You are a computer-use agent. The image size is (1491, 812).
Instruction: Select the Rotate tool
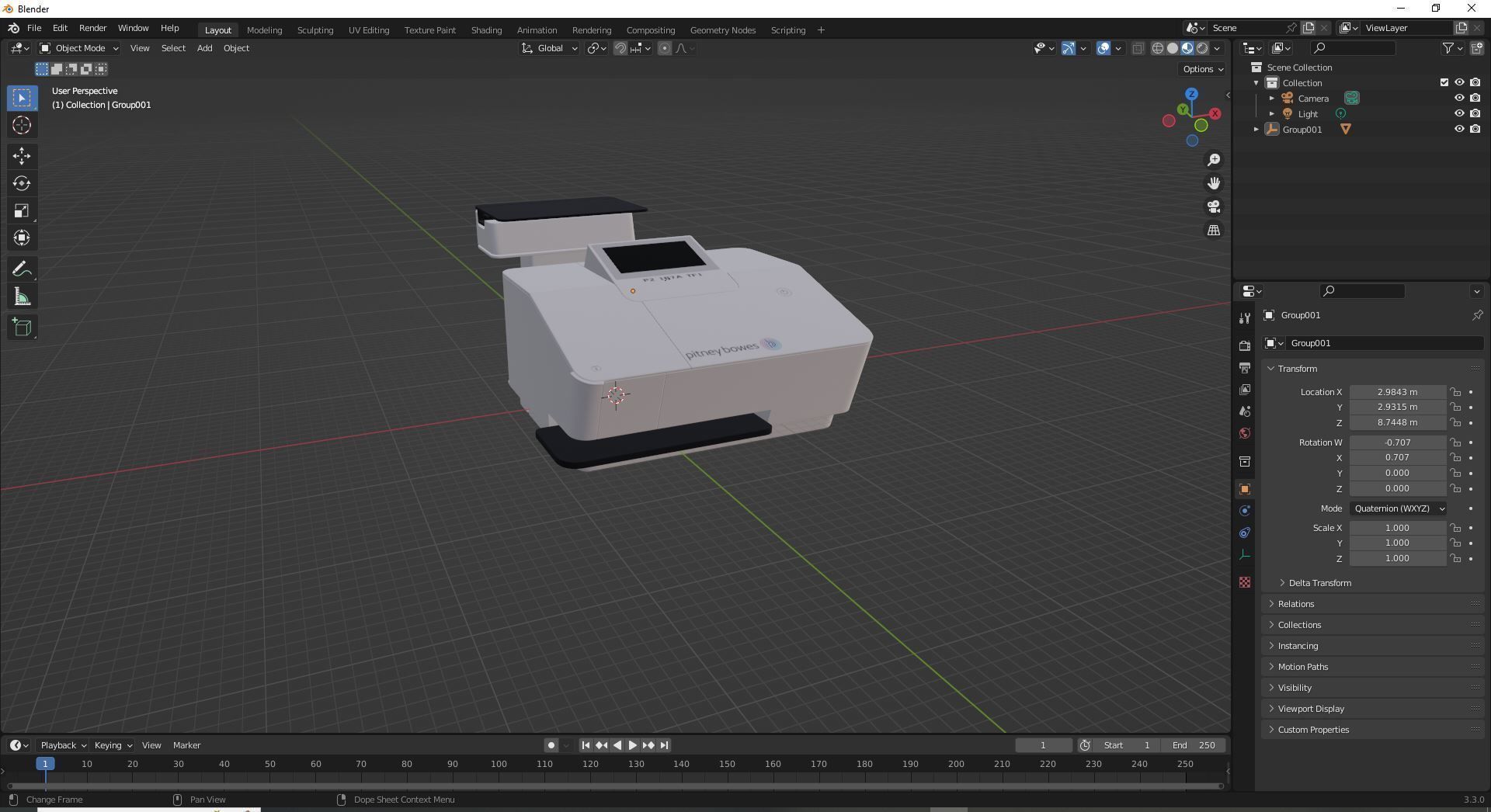[22, 183]
